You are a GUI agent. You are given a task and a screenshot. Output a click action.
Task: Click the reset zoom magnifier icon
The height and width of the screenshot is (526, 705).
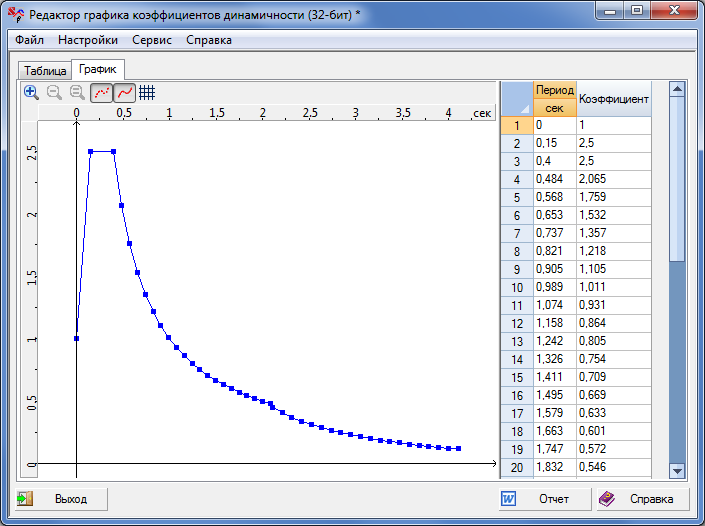click(x=77, y=92)
